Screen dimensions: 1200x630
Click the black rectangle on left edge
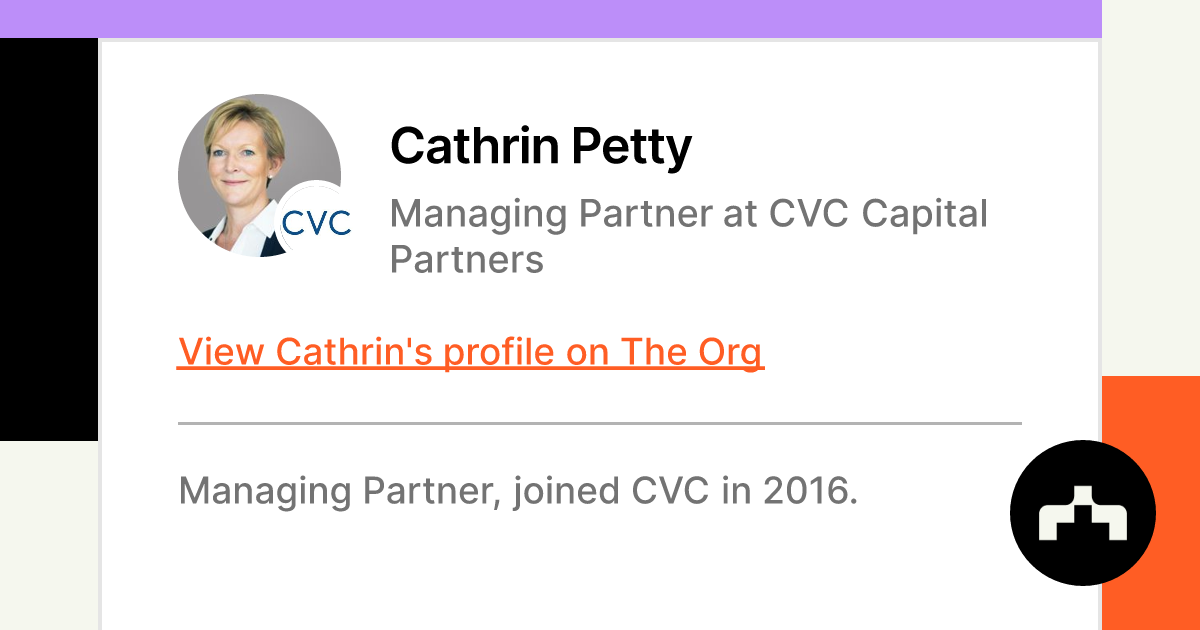[x=48, y=240]
